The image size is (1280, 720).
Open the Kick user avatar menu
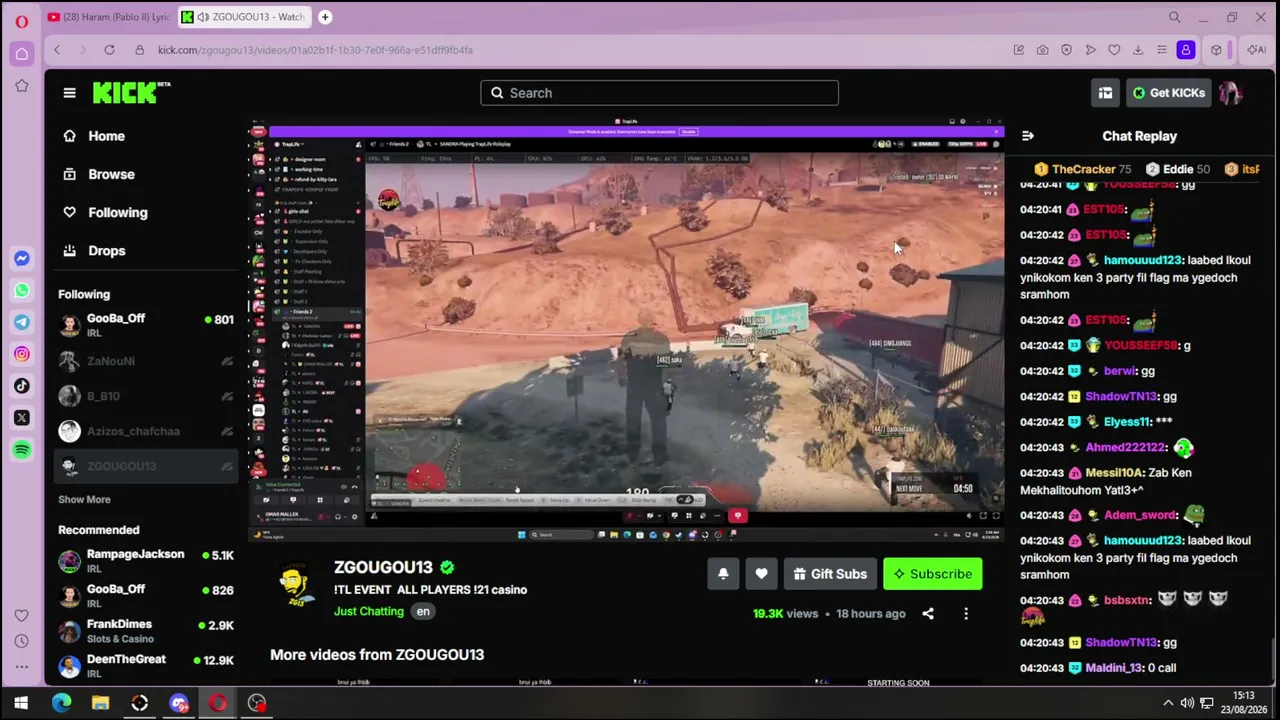pyautogui.click(x=1230, y=93)
